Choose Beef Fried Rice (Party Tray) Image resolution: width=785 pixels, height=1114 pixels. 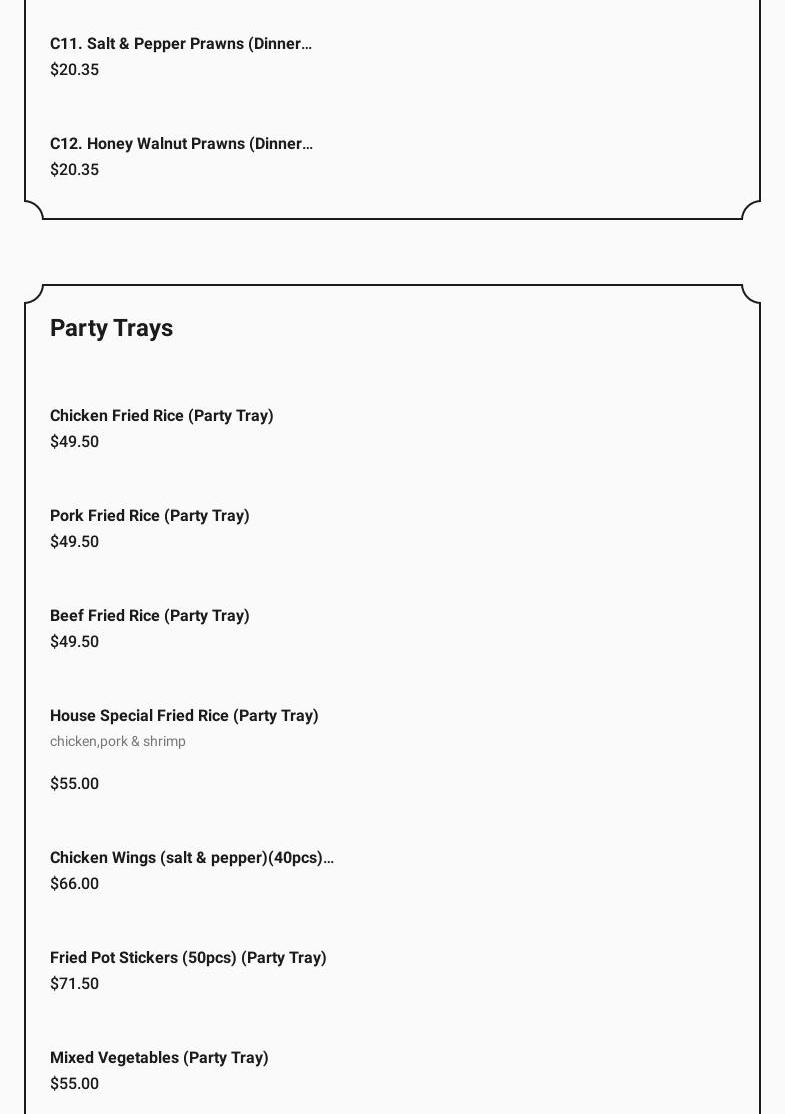[x=150, y=616]
